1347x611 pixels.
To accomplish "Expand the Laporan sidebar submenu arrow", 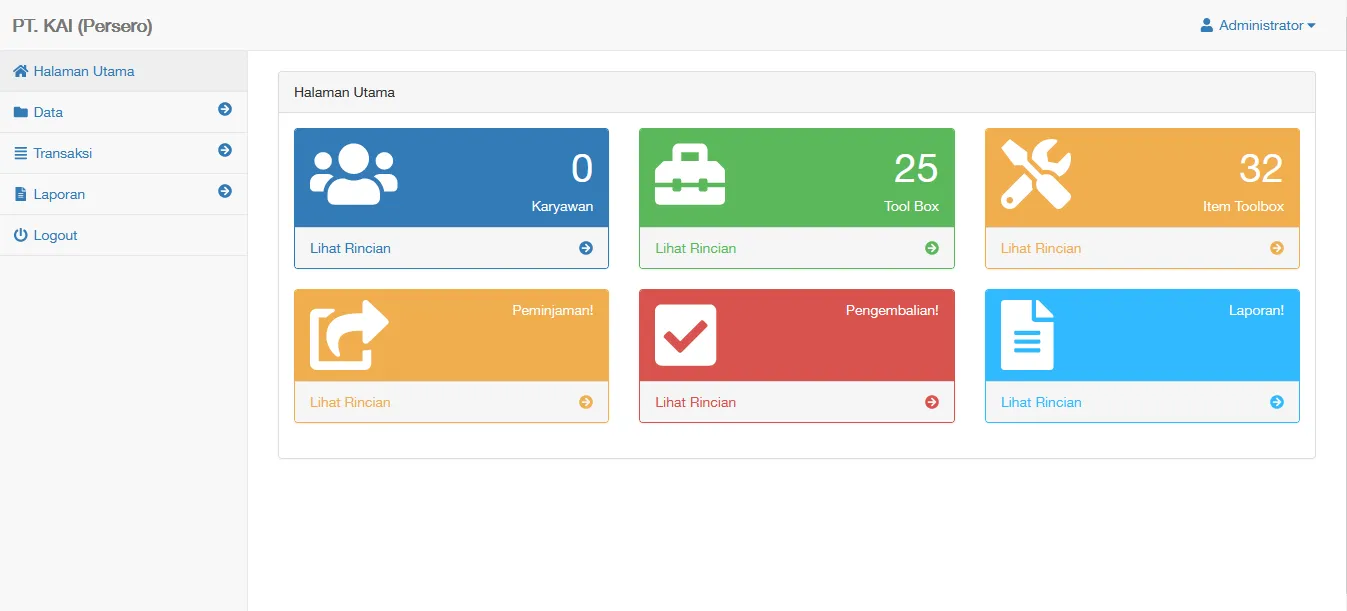I will coord(225,191).
